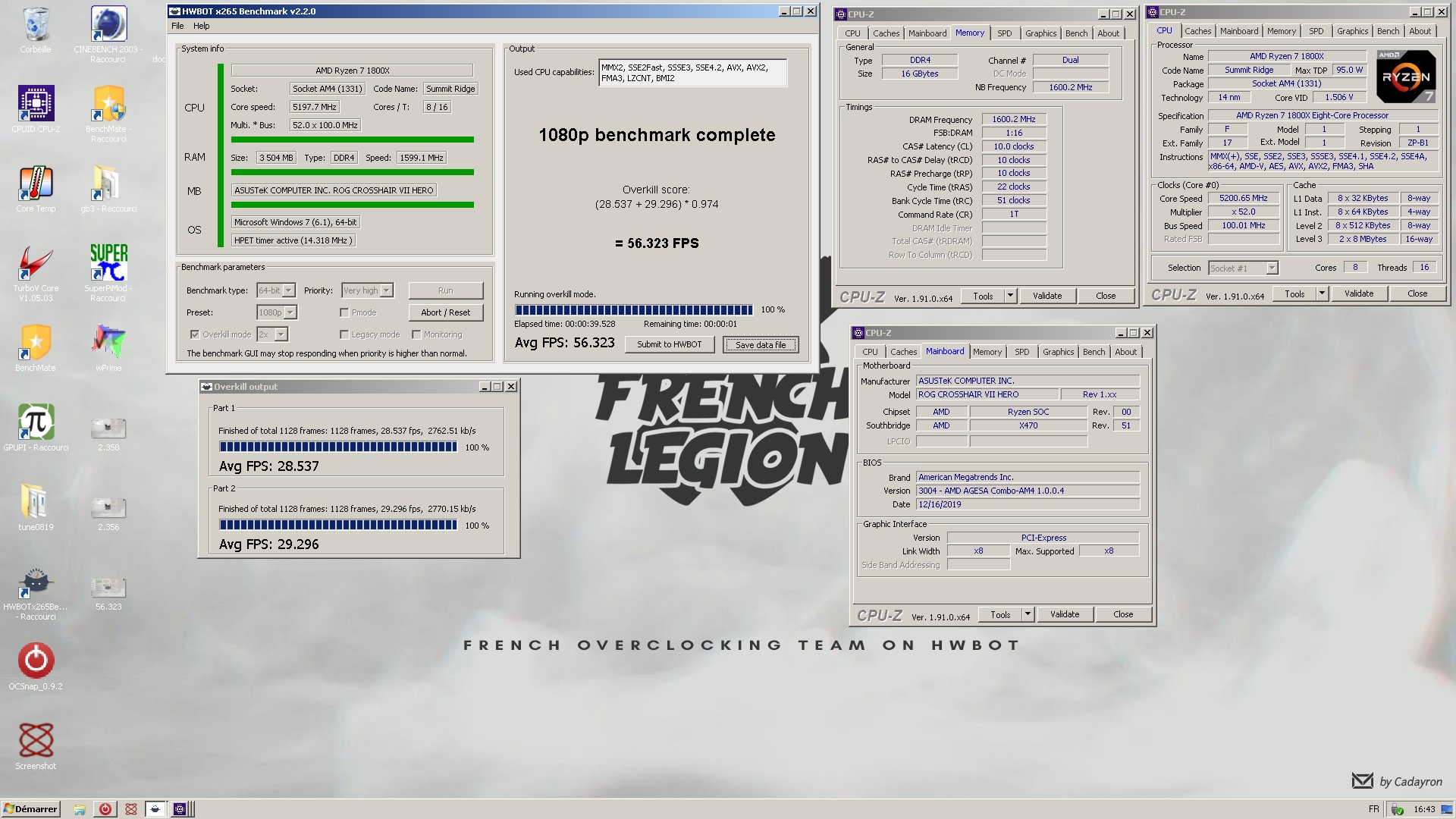This screenshot has width=1456, height=819.
Task: Click the Démarrer start button
Action: click(x=30, y=809)
